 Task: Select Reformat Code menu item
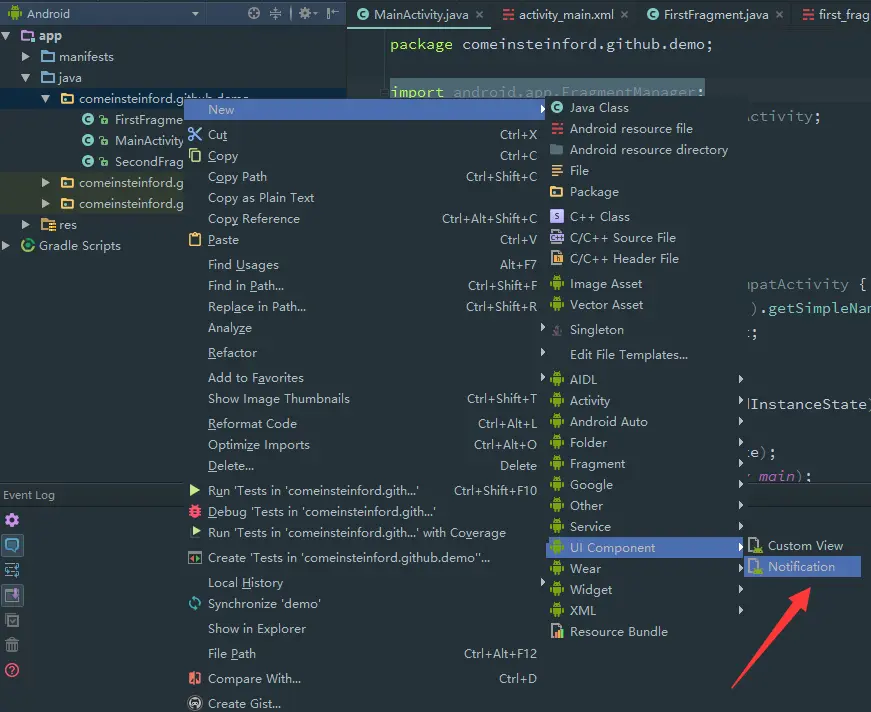(366, 423)
